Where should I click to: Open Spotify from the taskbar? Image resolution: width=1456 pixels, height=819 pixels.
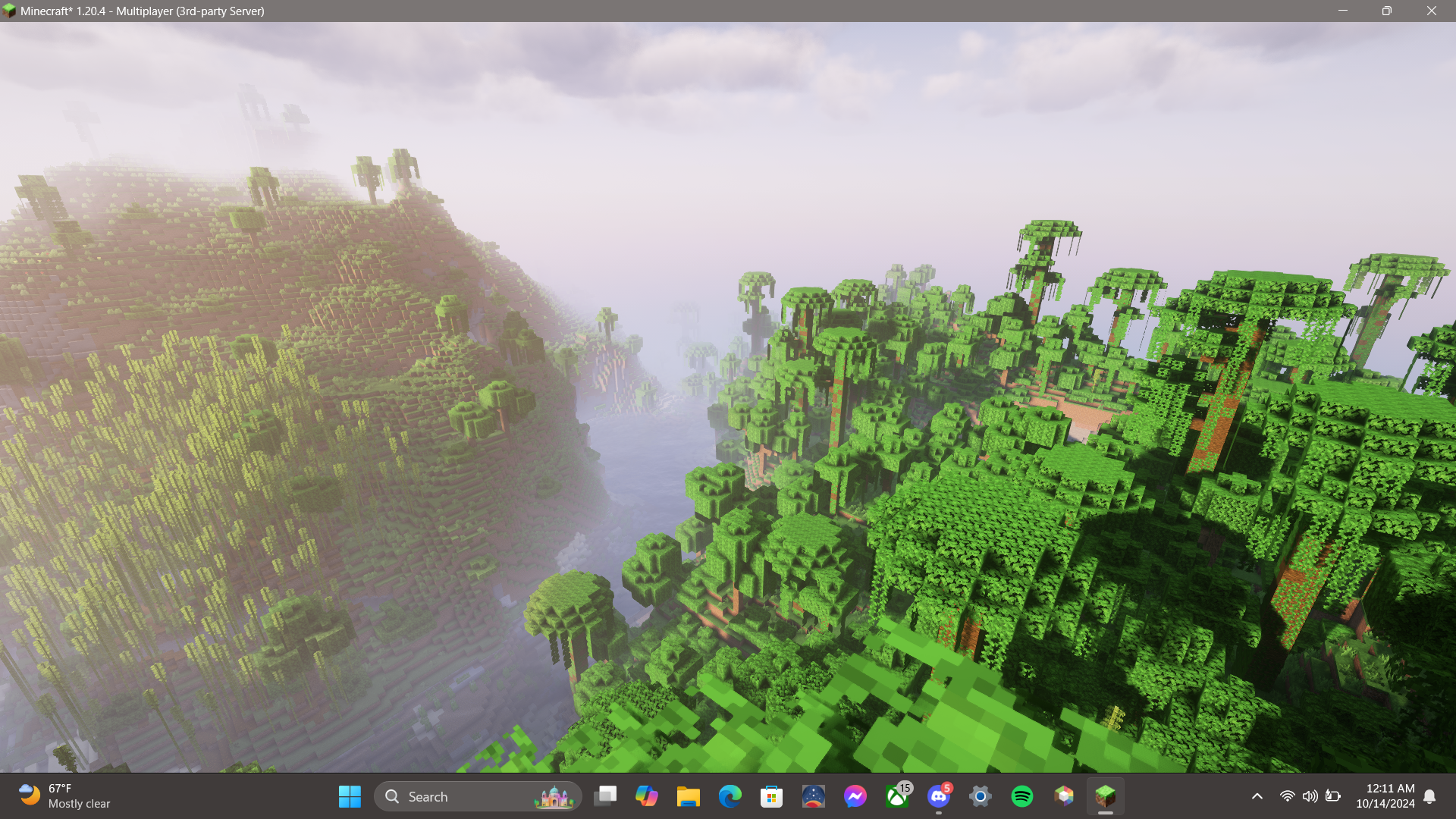pos(1022,796)
